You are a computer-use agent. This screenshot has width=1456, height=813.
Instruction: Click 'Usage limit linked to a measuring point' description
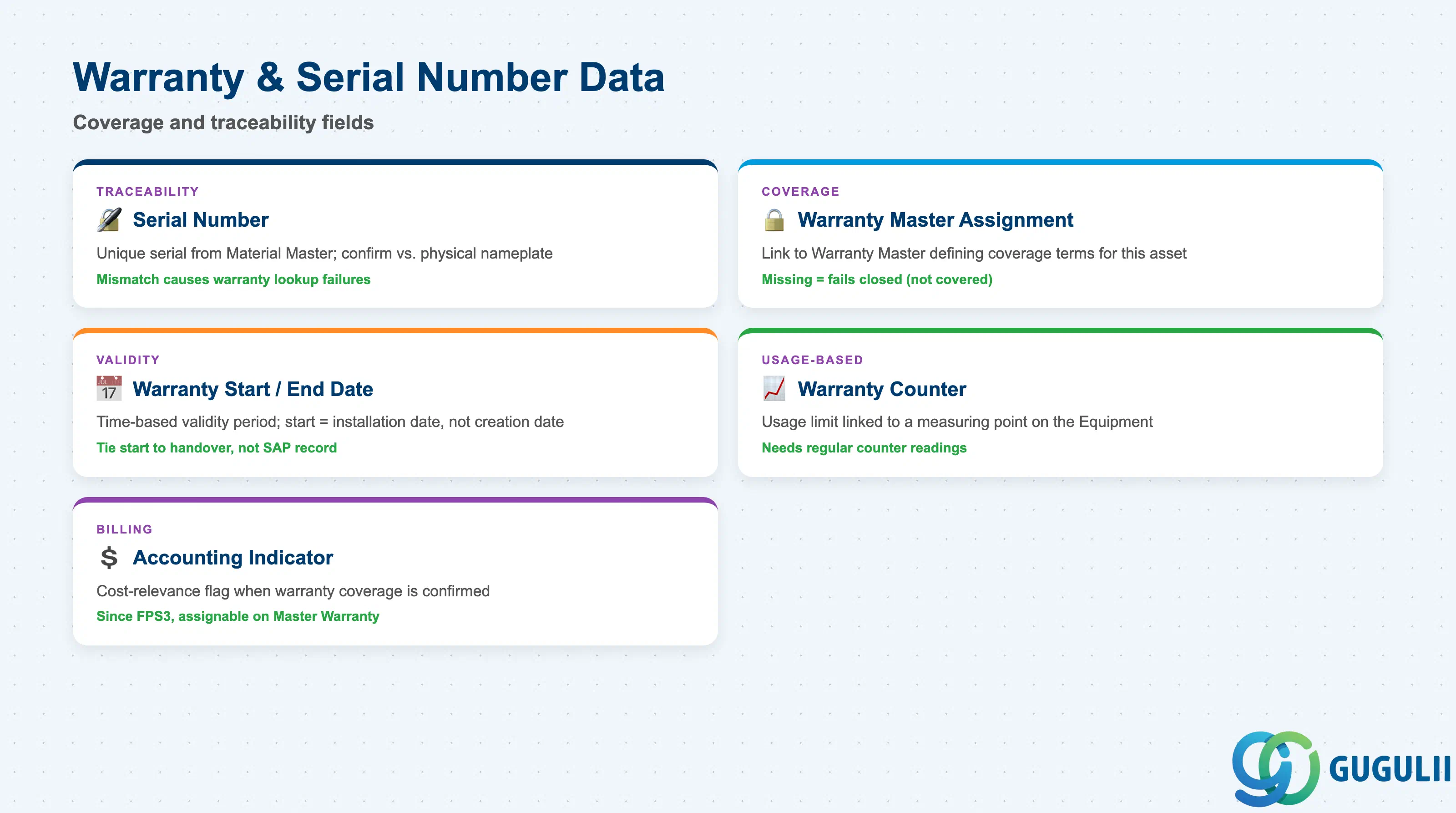click(957, 422)
